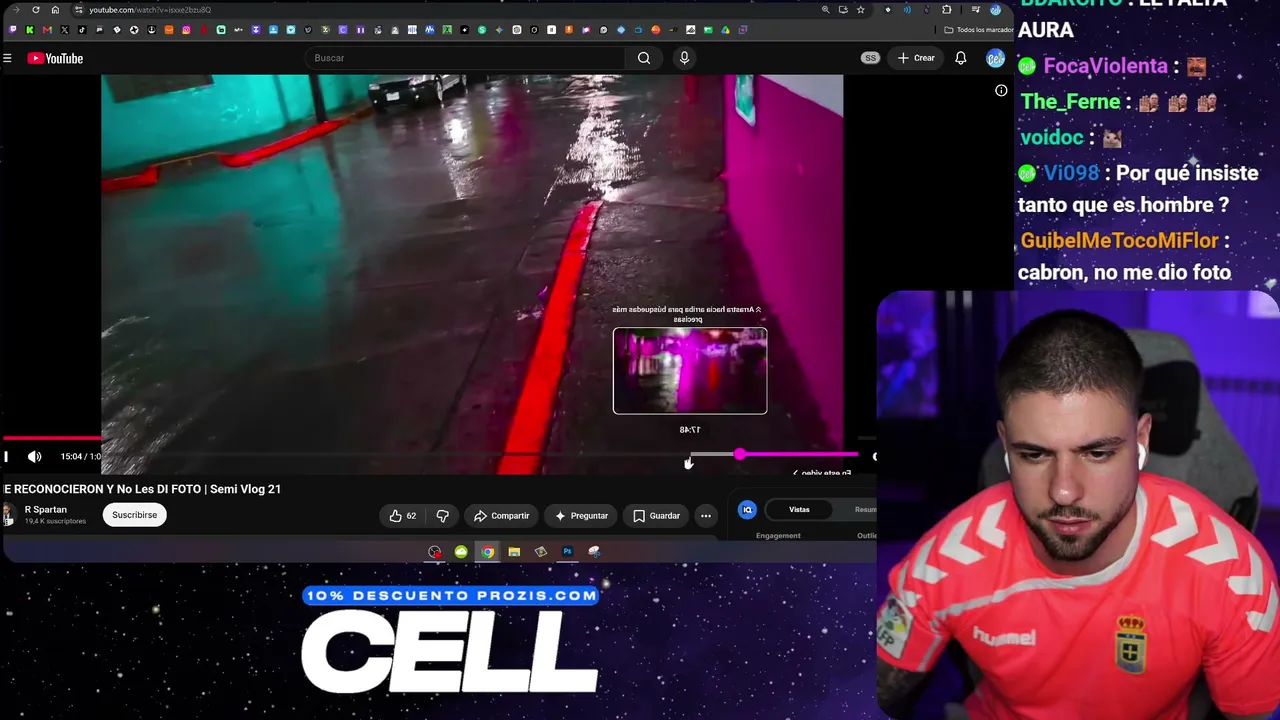The width and height of the screenshot is (1280, 720).
Task: Open the more actions three-dot menu
Action: (x=706, y=516)
